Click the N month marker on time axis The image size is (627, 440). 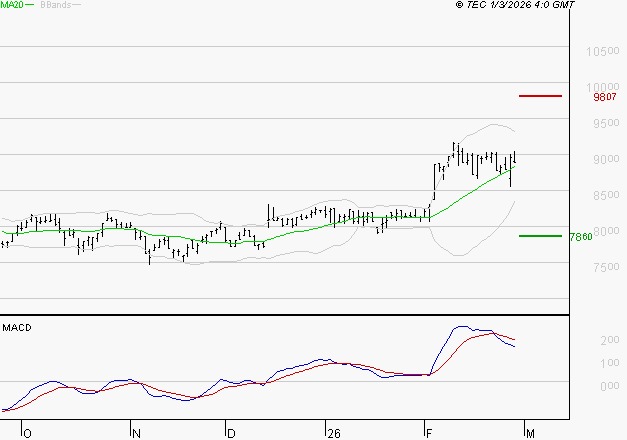pos(136,434)
